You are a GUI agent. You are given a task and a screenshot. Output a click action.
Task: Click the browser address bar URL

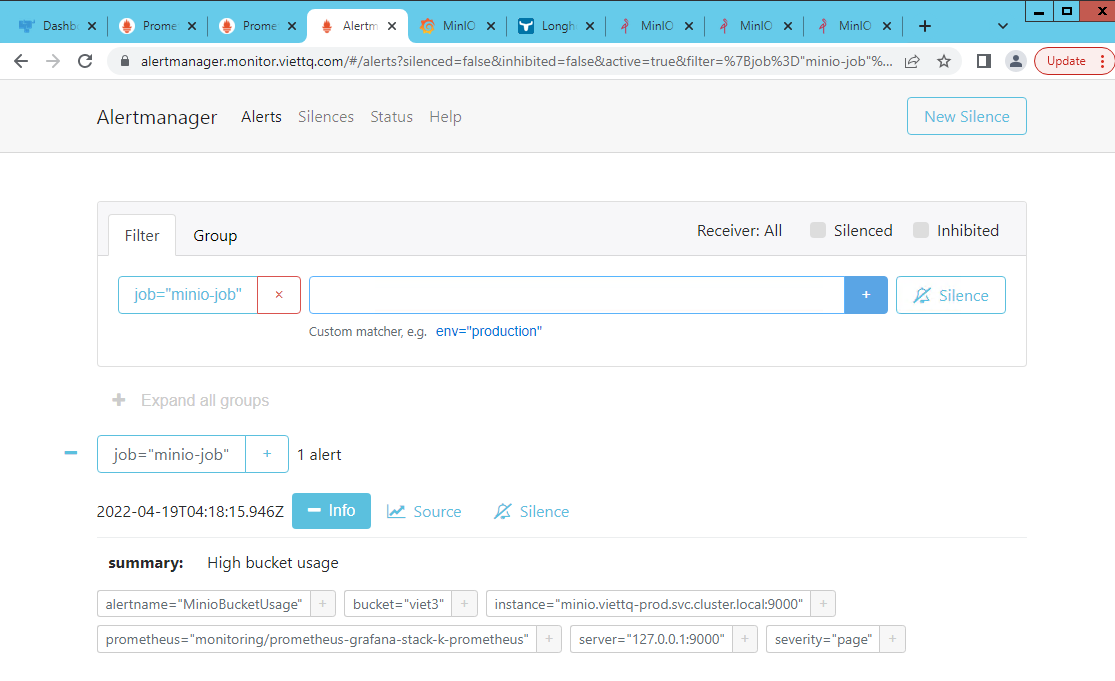[516, 61]
